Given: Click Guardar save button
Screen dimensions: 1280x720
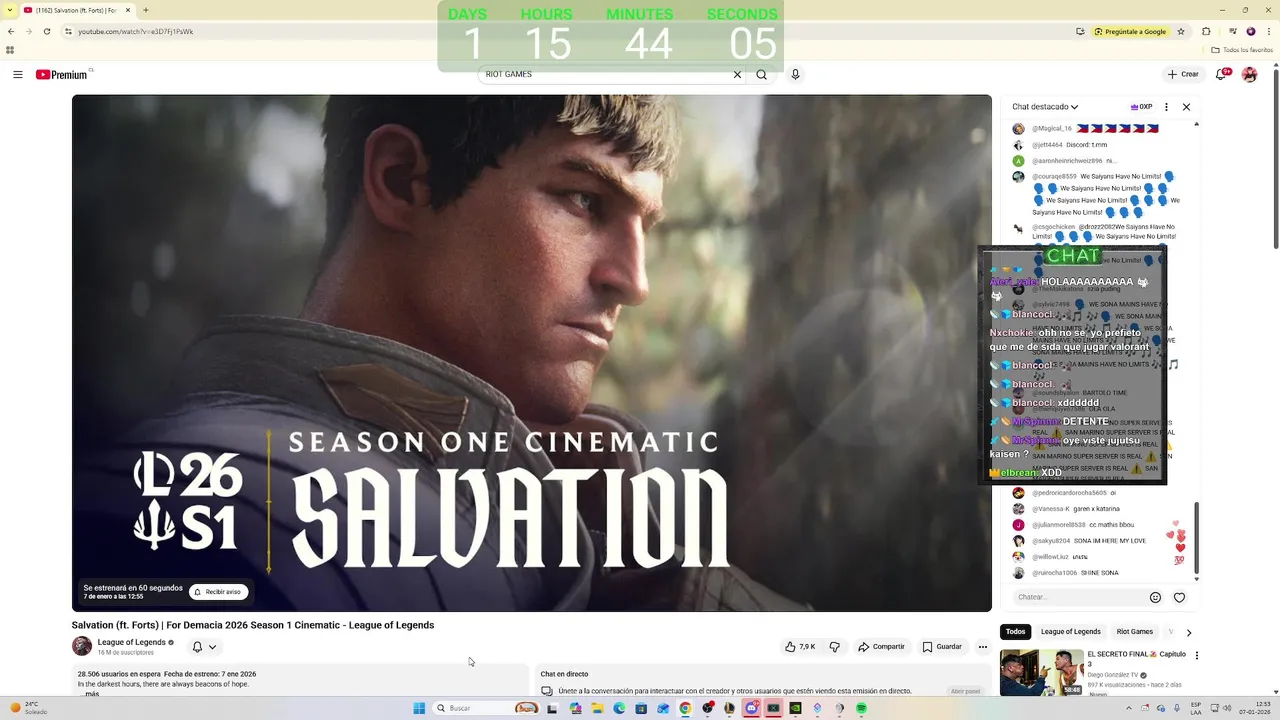Looking at the screenshot, I should pyautogui.click(x=942, y=647).
